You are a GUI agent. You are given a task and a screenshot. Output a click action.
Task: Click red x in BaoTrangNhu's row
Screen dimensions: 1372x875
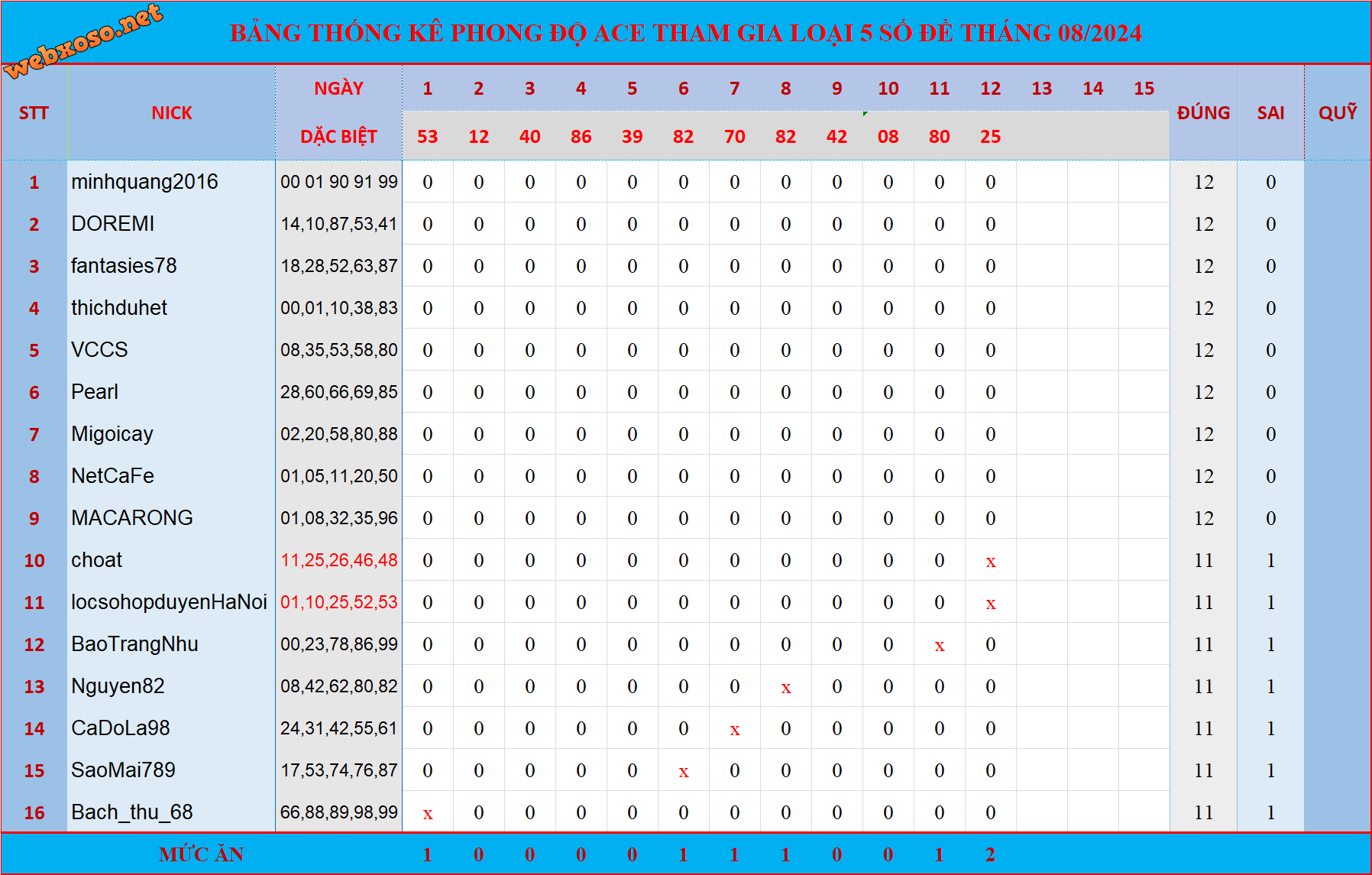click(x=940, y=646)
